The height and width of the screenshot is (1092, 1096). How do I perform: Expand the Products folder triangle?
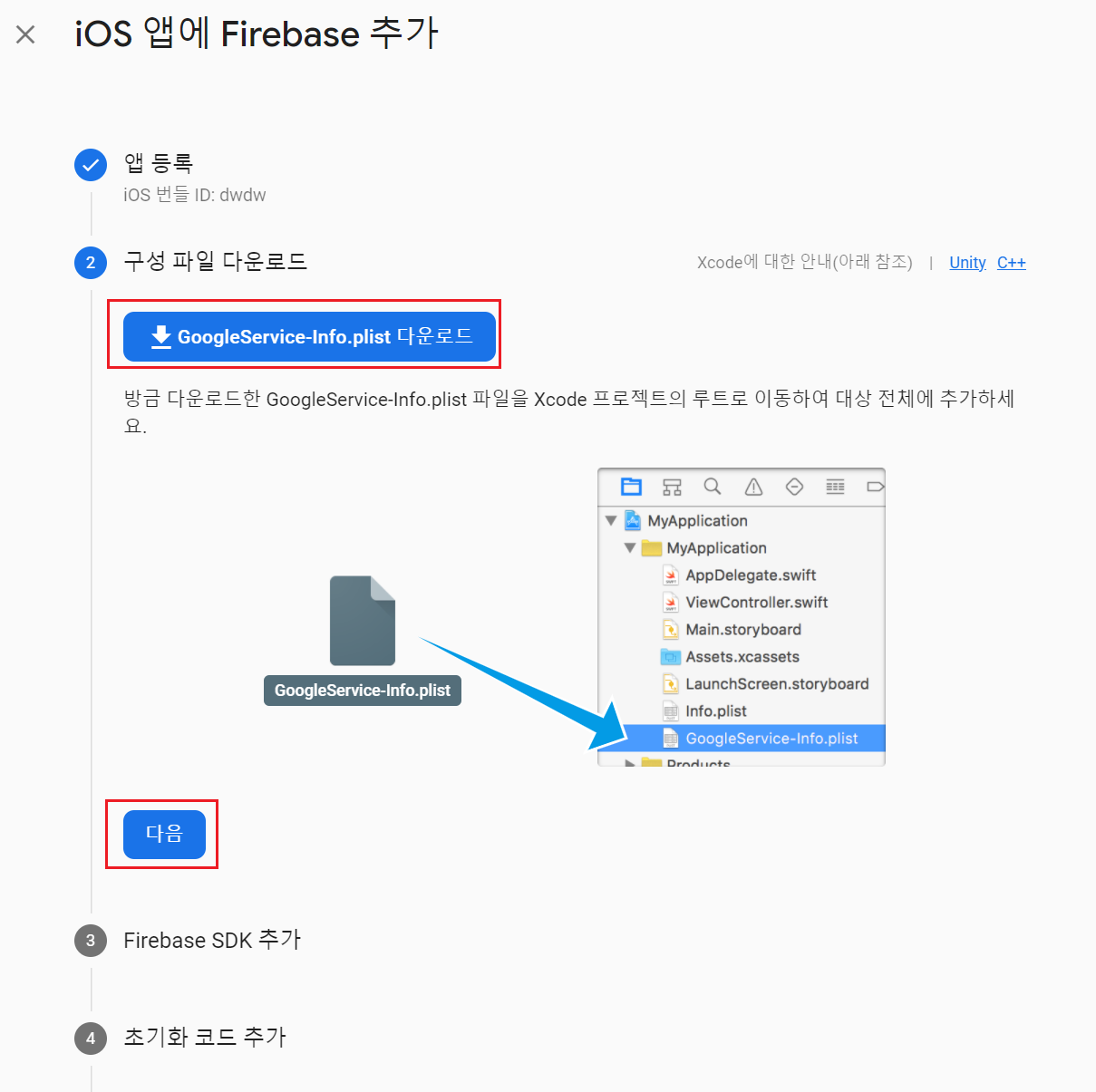[630, 763]
